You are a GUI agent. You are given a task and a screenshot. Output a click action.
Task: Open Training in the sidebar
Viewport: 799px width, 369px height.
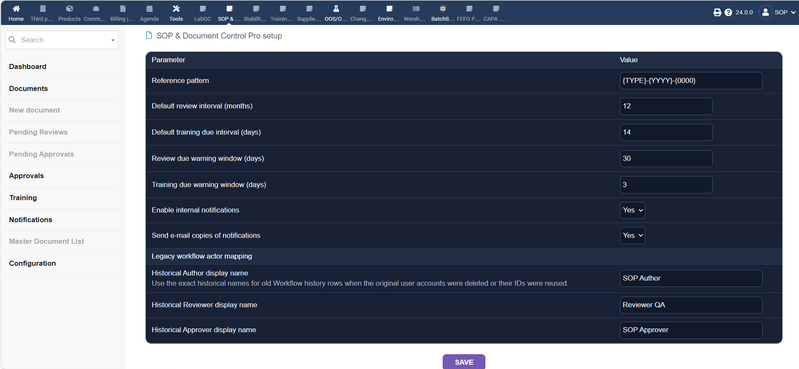(23, 198)
